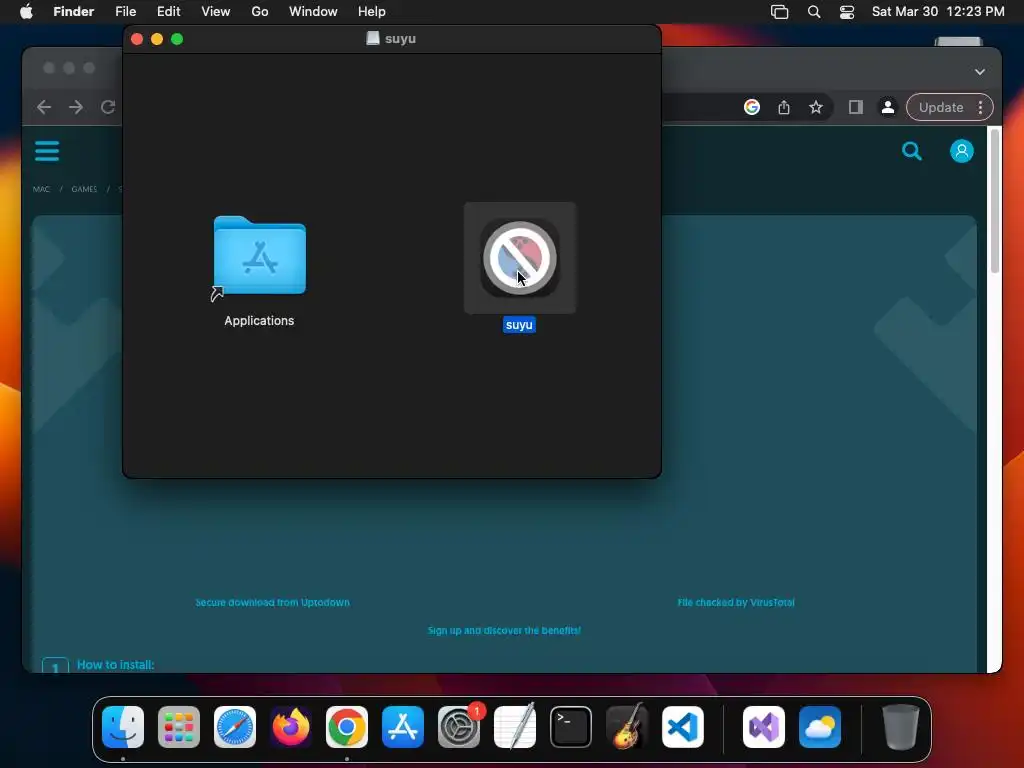Screen dimensions: 1024x768
Task: Open the Apple menu
Action: point(26,12)
